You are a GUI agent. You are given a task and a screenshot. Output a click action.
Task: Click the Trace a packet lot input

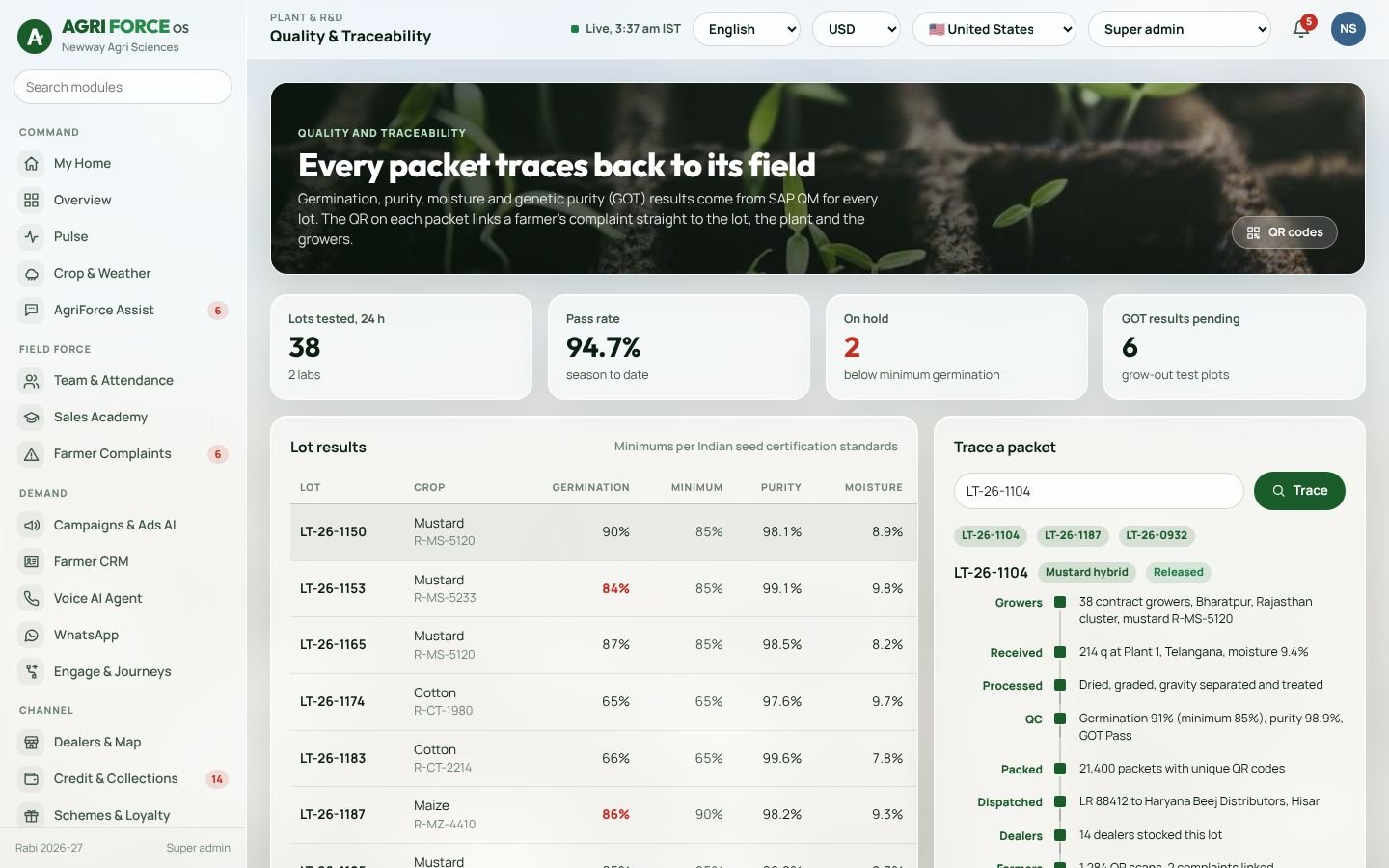pos(1099,491)
